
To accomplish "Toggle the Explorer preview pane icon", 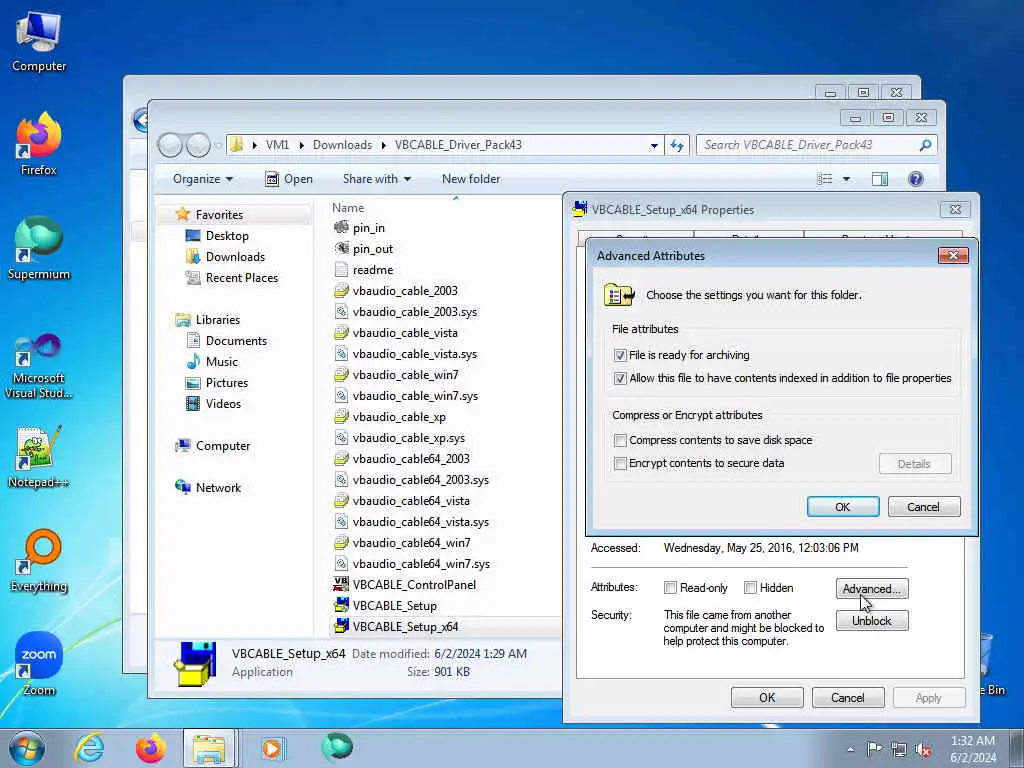I will [x=880, y=179].
